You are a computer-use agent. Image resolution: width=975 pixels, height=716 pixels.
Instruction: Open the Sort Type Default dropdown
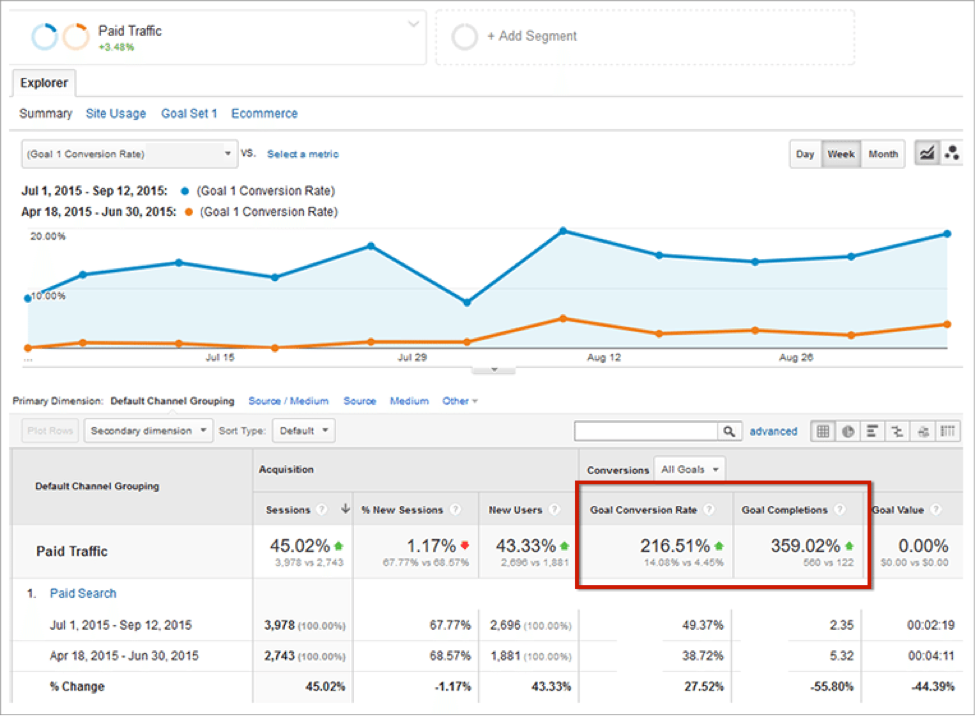pos(304,431)
